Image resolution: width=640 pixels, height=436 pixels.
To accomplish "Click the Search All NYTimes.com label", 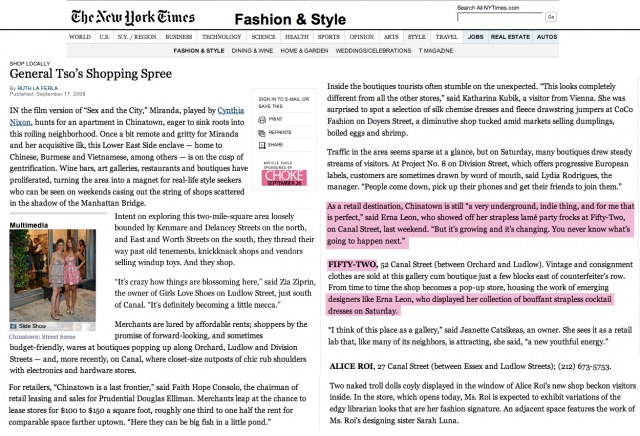I will [488, 8].
